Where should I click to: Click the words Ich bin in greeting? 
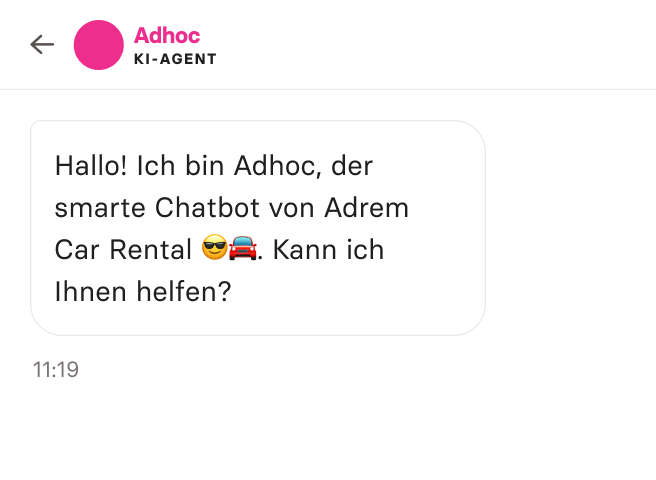[180, 166]
